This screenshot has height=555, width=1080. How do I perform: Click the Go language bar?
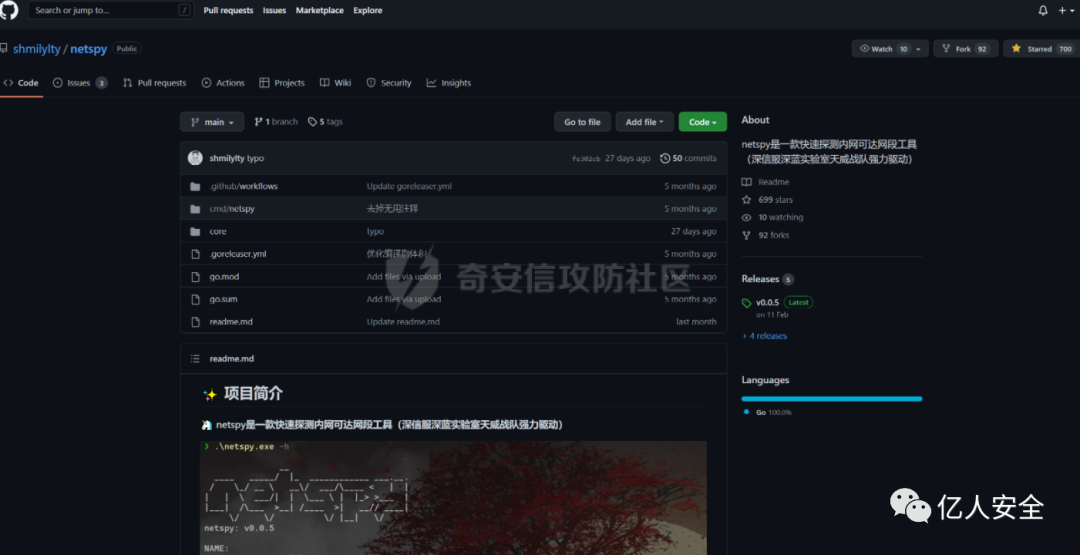[x=831, y=399]
